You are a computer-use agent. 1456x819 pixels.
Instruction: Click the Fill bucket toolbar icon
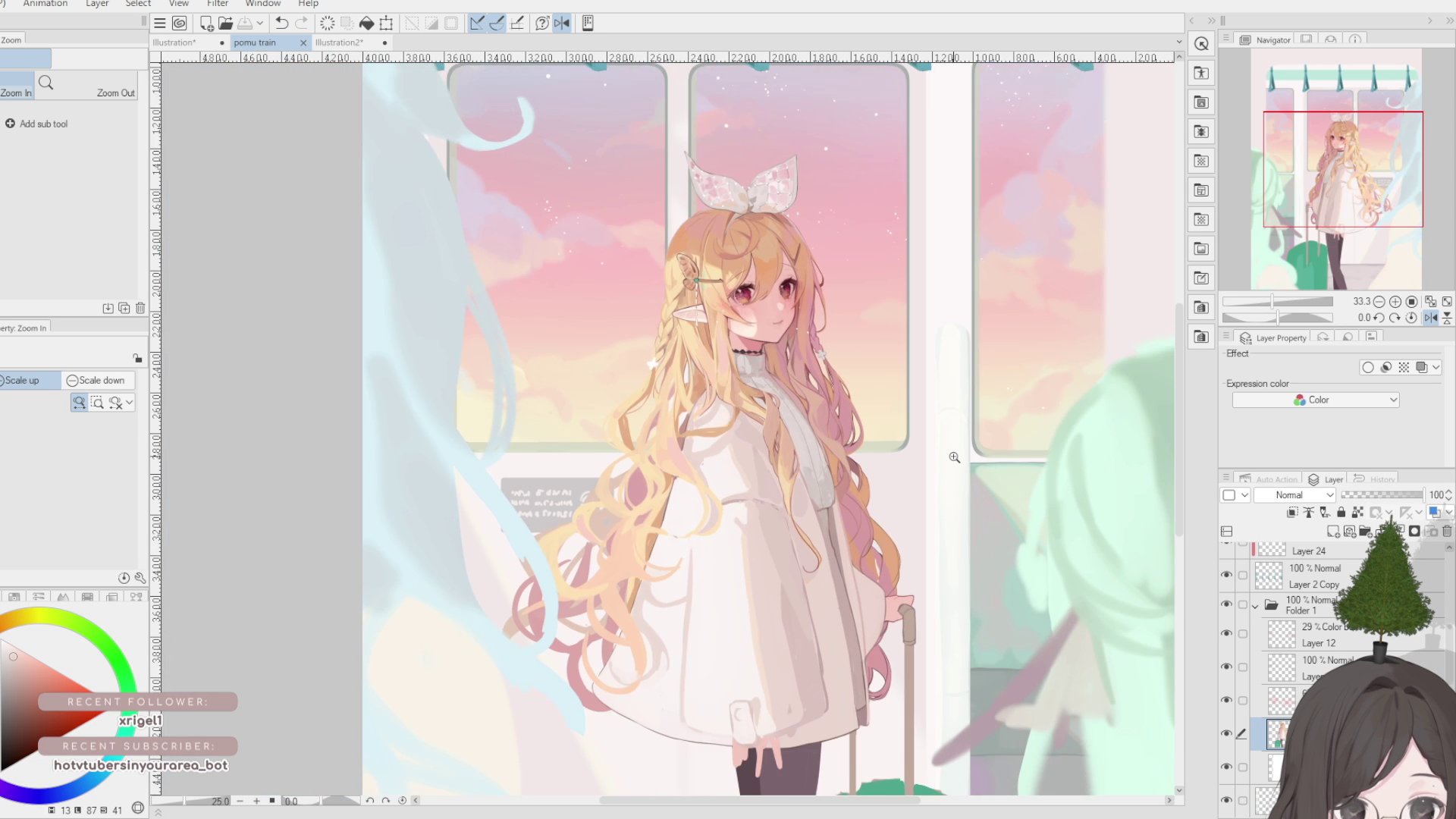366,24
